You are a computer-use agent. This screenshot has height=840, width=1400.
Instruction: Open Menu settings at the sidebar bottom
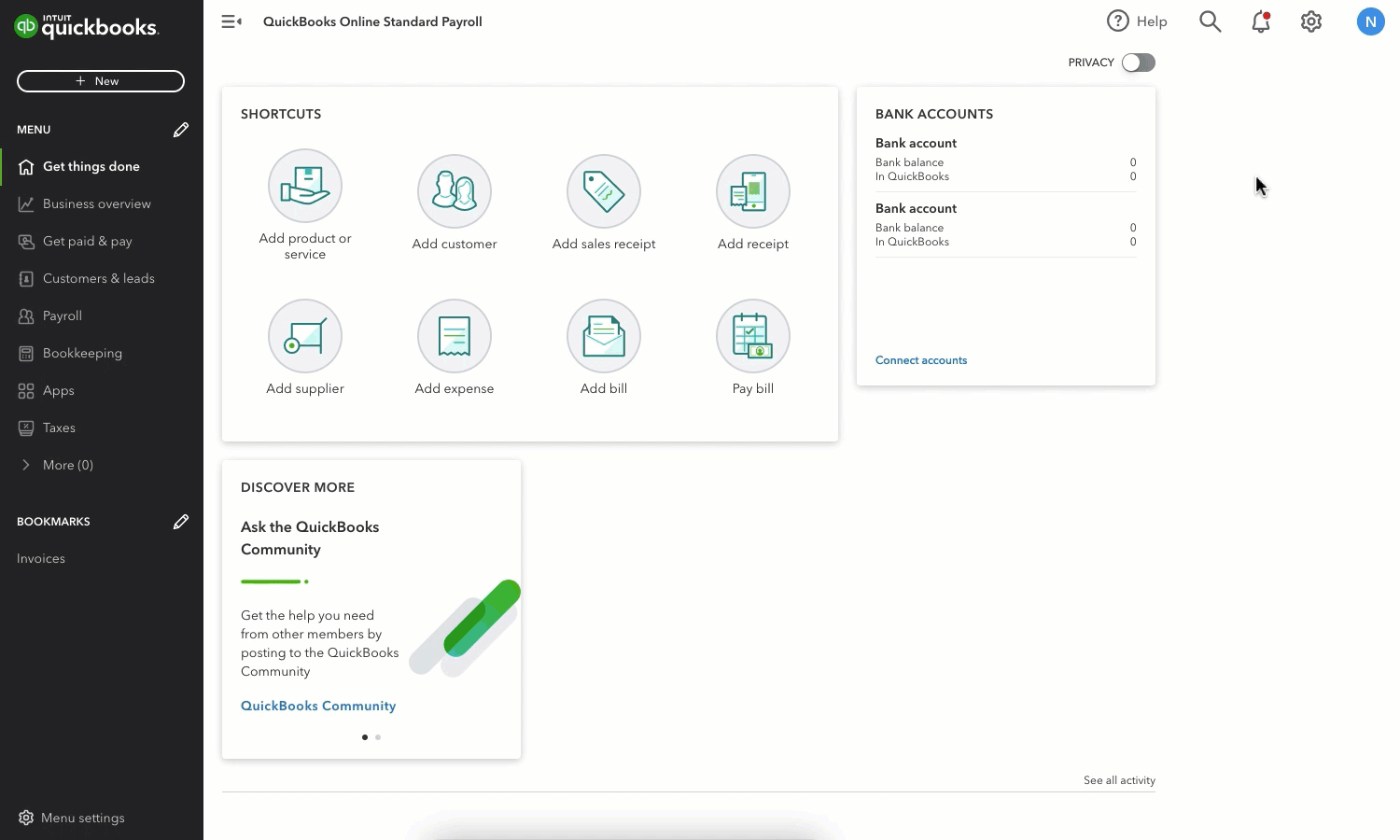(x=71, y=818)
